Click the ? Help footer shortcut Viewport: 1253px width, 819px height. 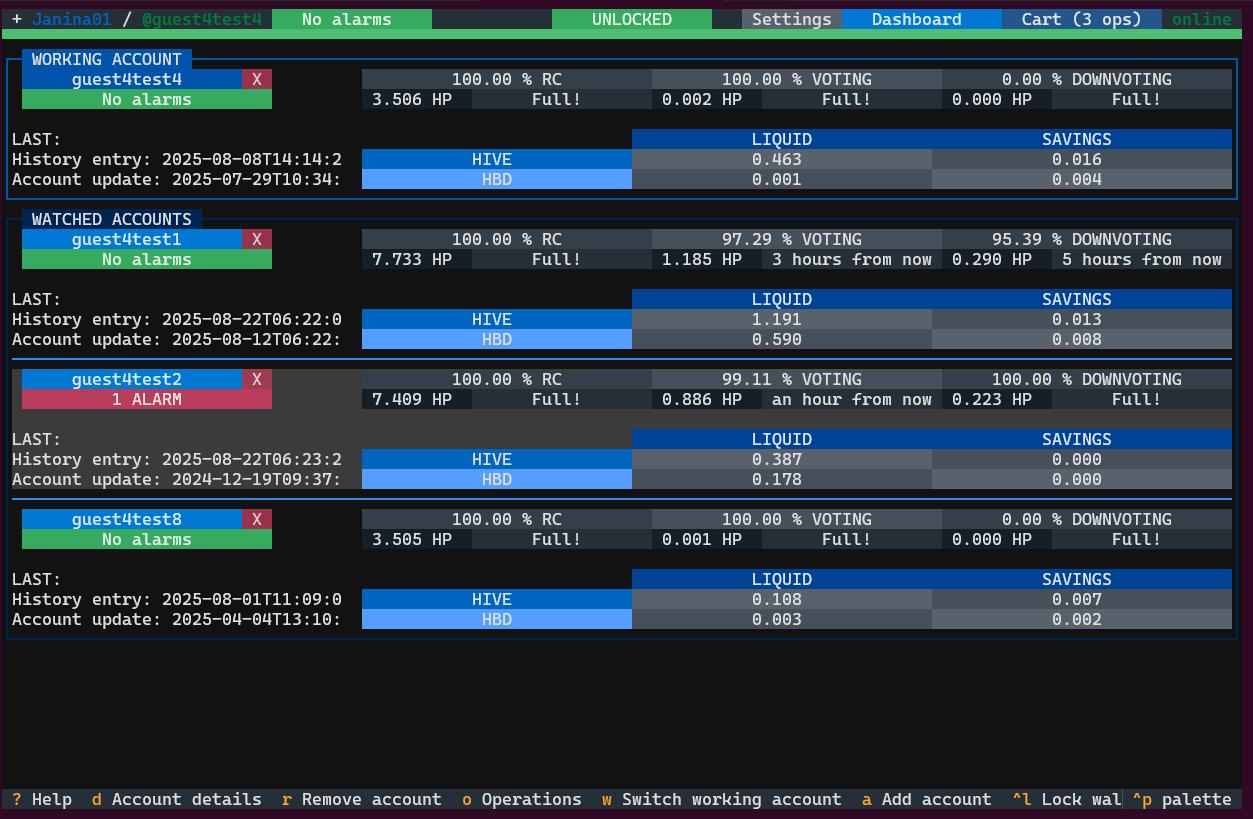[42, 799]
